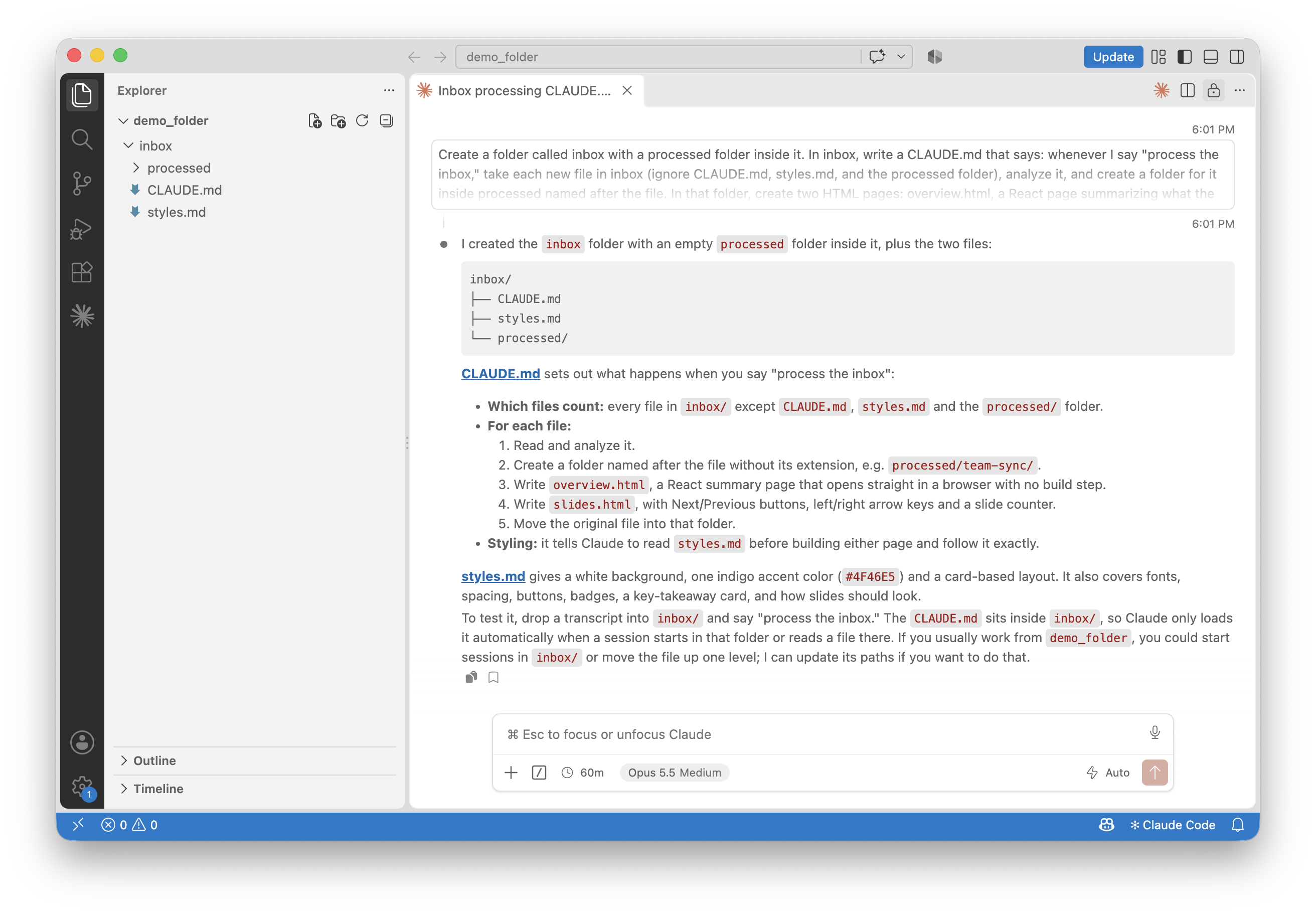This screenshot has width=1316, height=915.
Task: Open Customize Layout in title bar
Action: (1159, 57)
